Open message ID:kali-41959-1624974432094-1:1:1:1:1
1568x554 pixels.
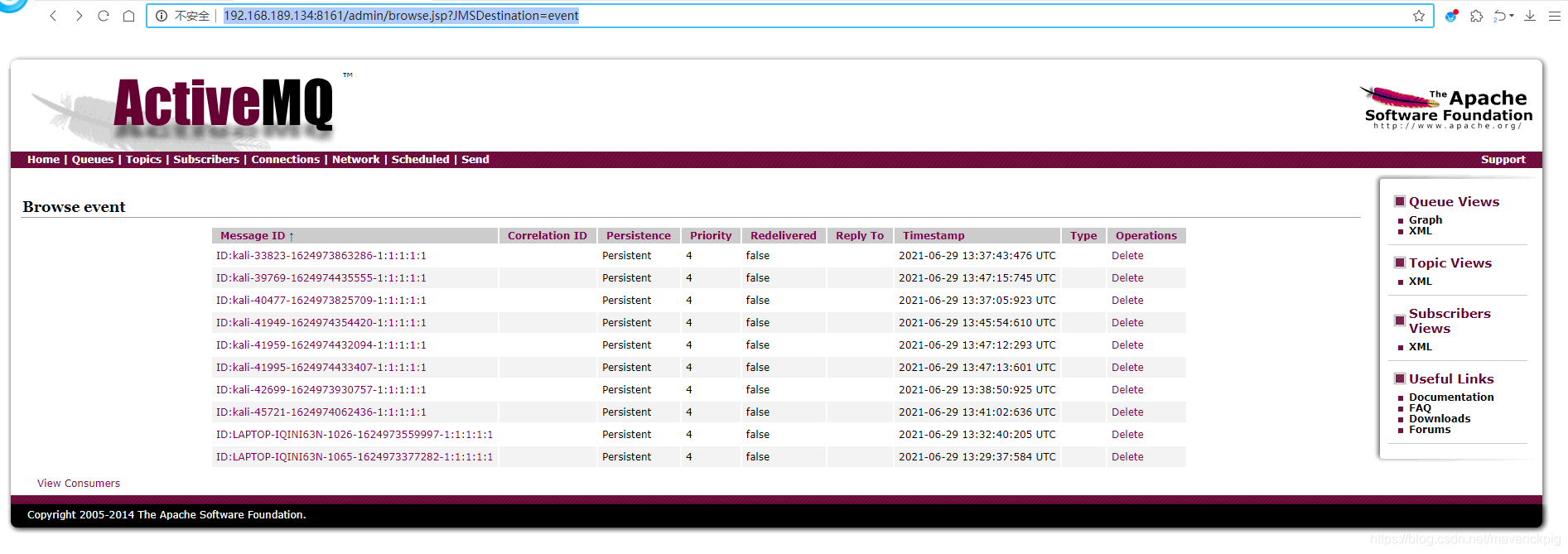321,345
